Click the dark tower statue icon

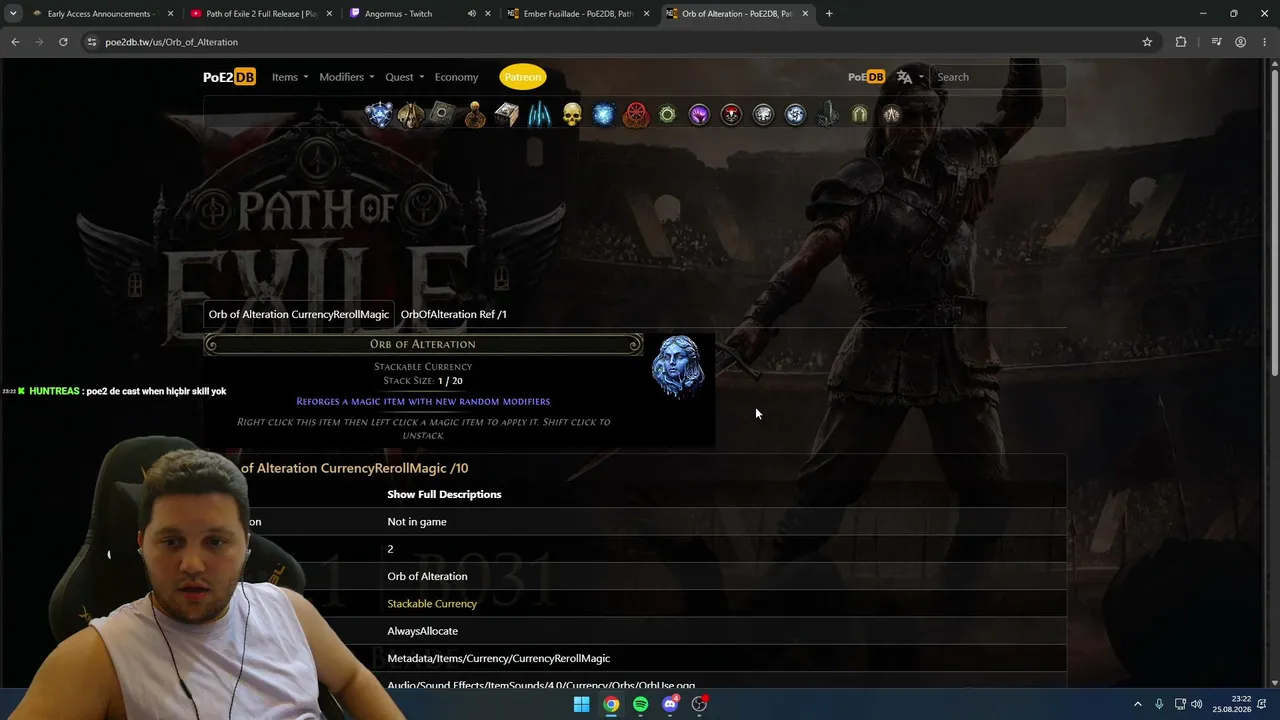[828, 115]
